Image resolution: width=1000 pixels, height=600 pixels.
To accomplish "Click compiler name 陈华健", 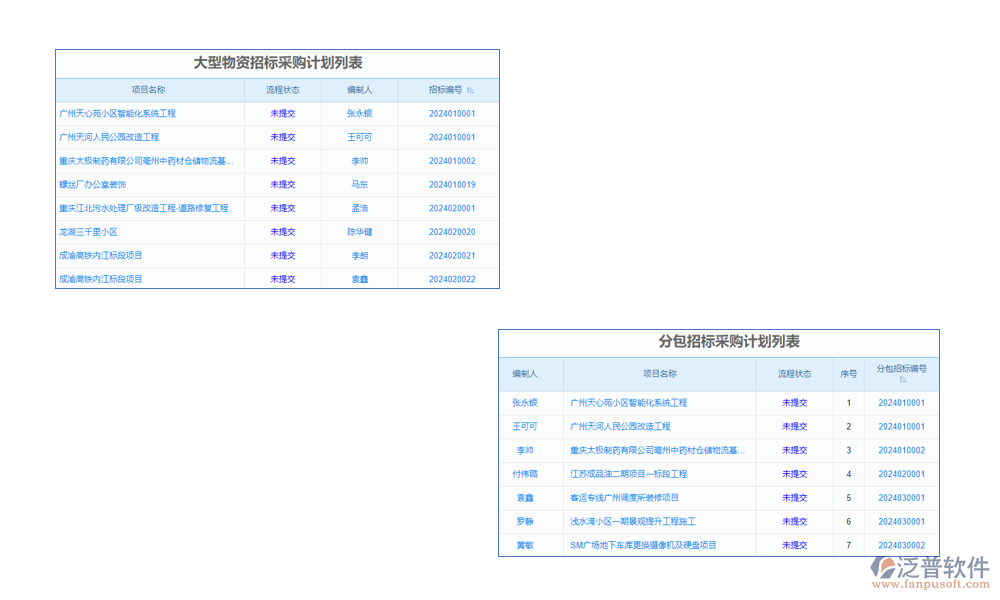I will click(x=359, y=232).
